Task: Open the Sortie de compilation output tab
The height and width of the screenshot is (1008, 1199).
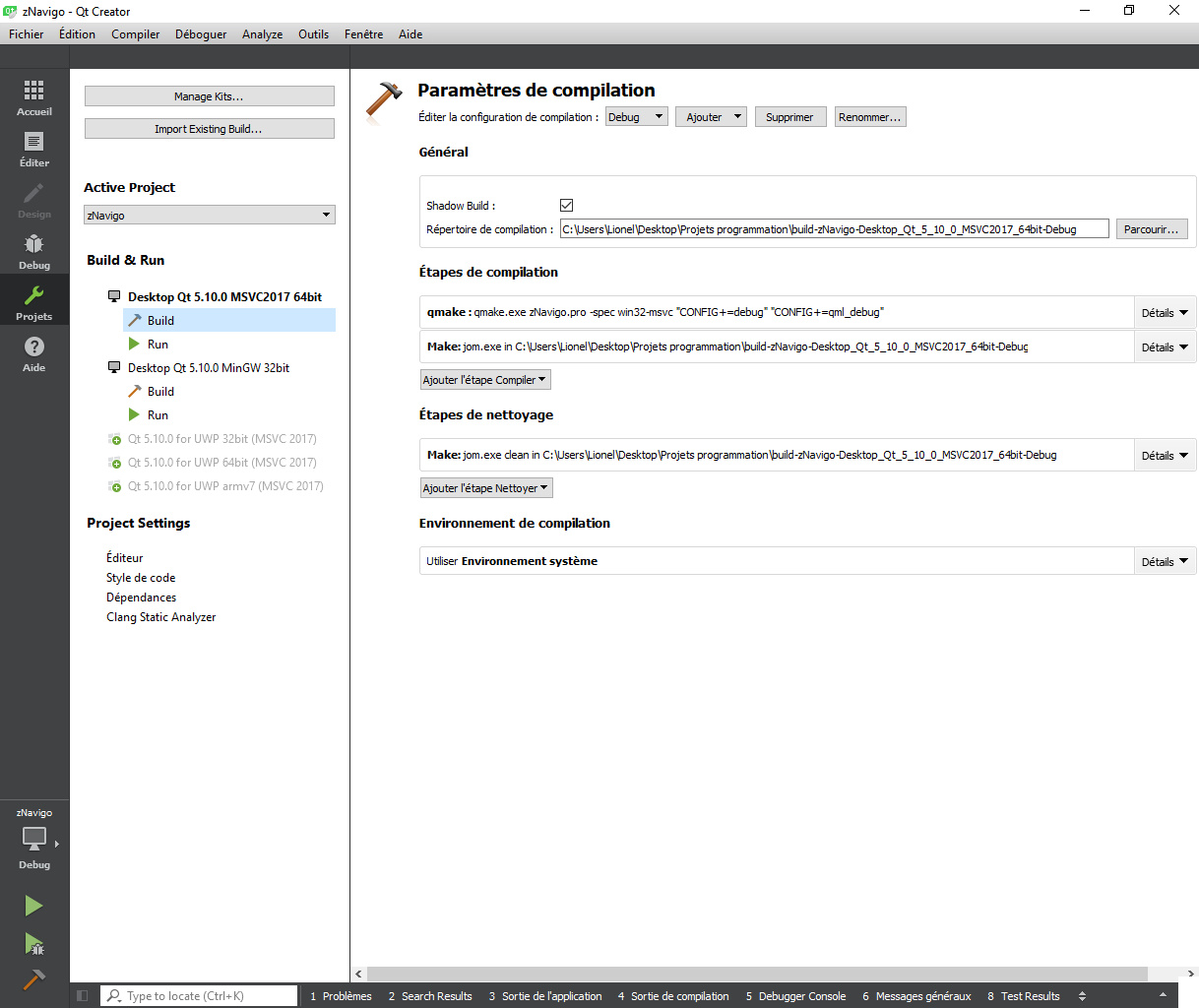Action: pos(679,996)
